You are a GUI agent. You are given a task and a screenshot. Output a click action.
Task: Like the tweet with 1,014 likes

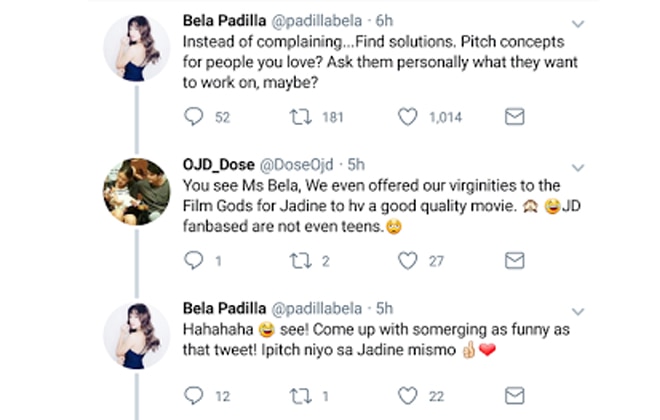[407, 117]
